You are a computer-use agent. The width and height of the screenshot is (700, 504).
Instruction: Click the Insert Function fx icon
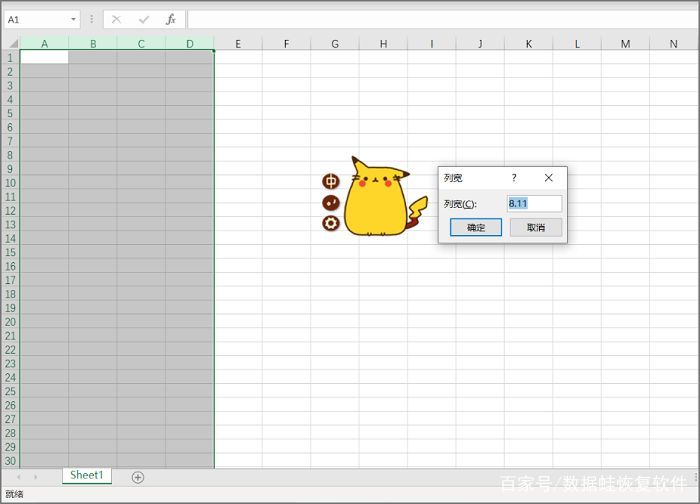click(x=171, y=19)
